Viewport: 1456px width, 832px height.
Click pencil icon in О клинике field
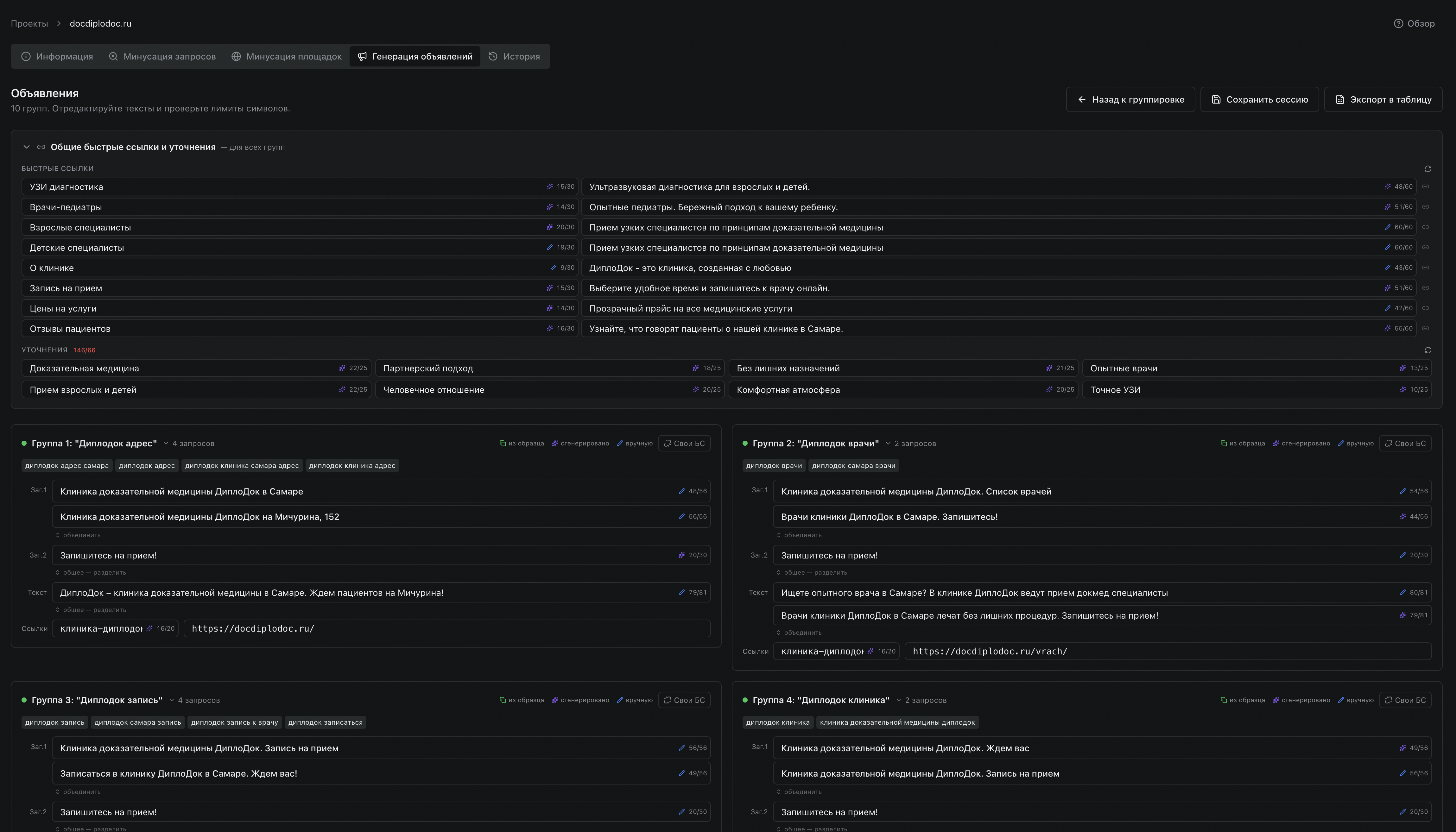553,268
